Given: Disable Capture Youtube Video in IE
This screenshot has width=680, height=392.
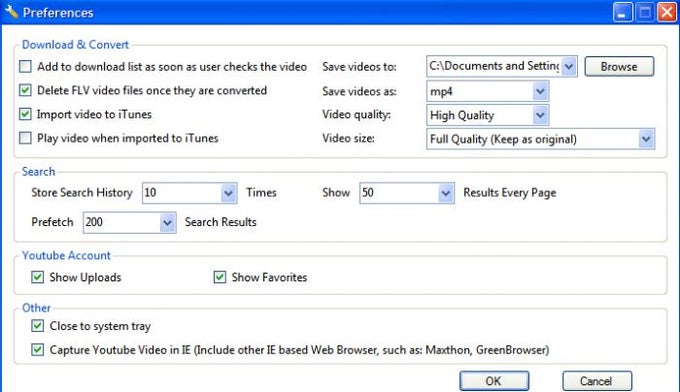Looking at the screenshot, I should point(38,350).
